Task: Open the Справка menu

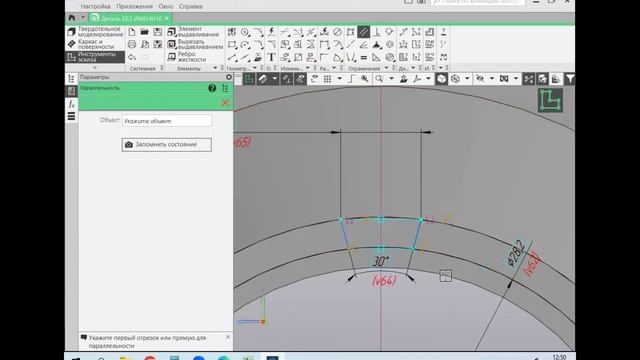Action: [191, 7]
